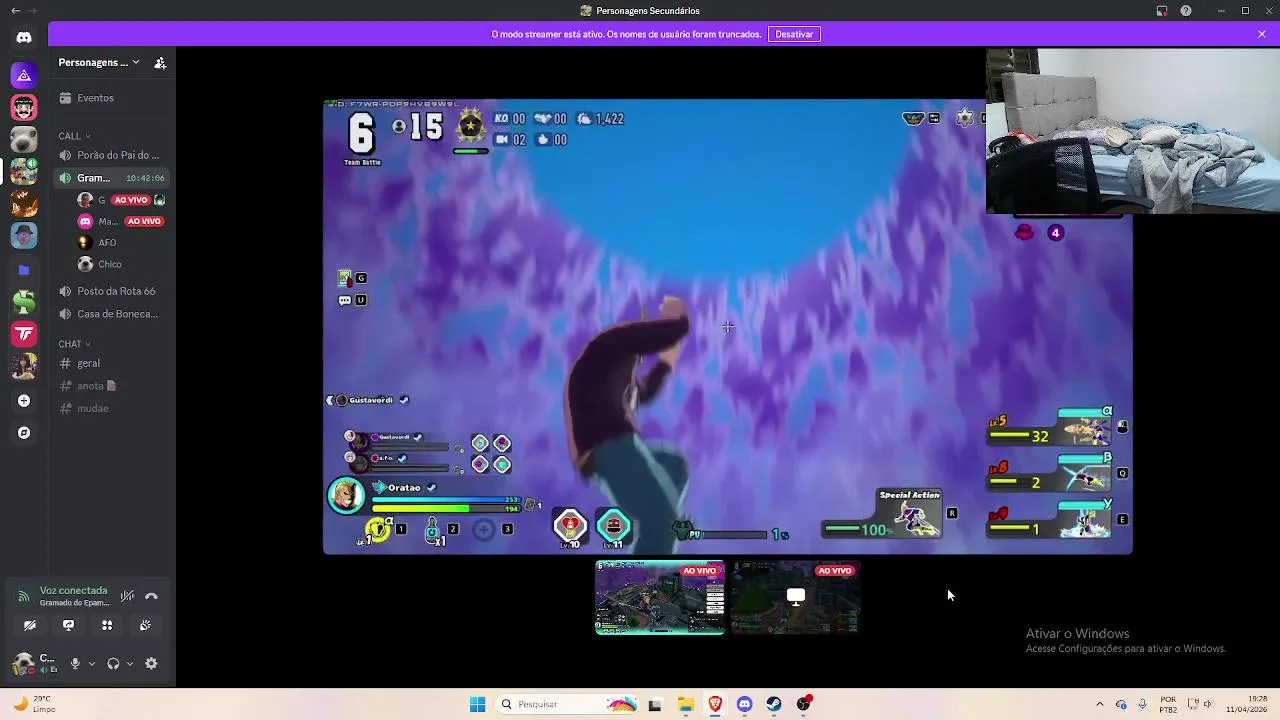Open Brave browser from taskbar
The width and height of the screenshot is (1280, 720).
point(715,704)
